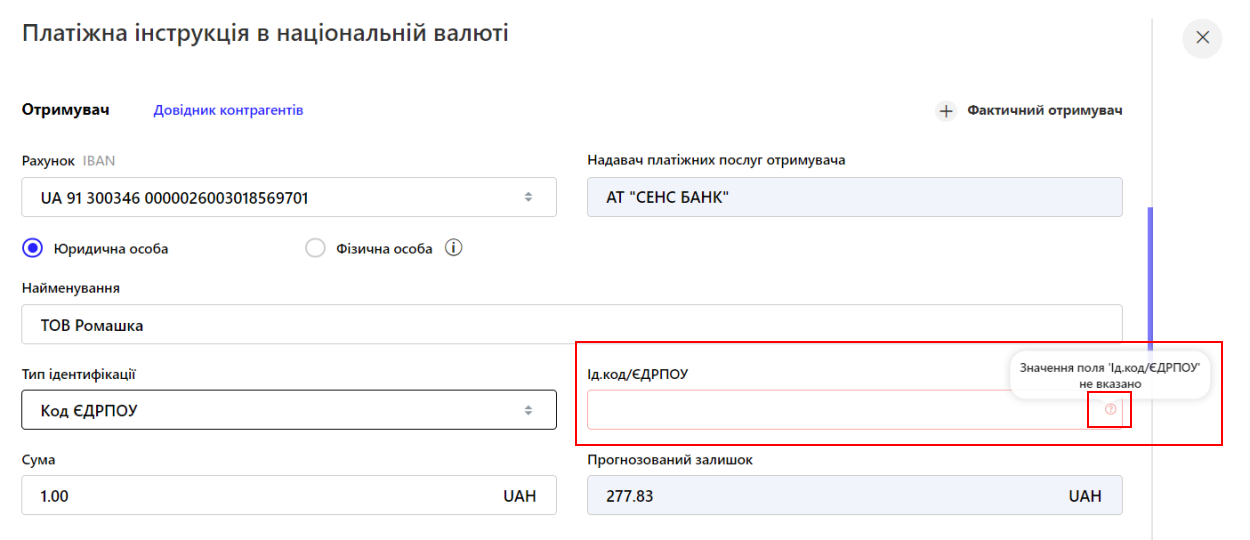Image resolution: width=1250 pixels, height=540 pixels.
Task: Close the payment instruction form
Action: click(1202, 38)
